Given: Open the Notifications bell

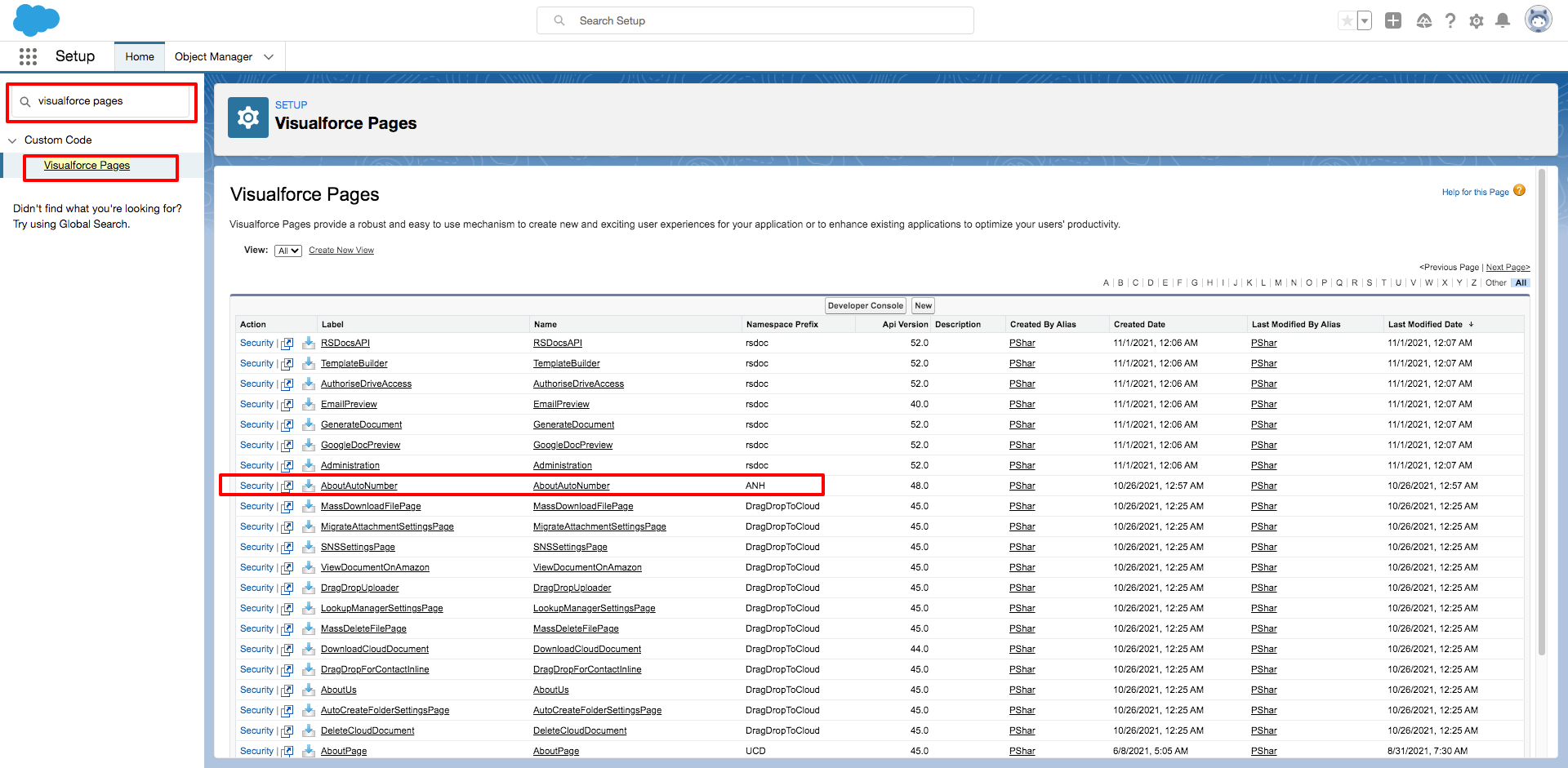Looking at the screenshot, I should [x=1503, y=20].
